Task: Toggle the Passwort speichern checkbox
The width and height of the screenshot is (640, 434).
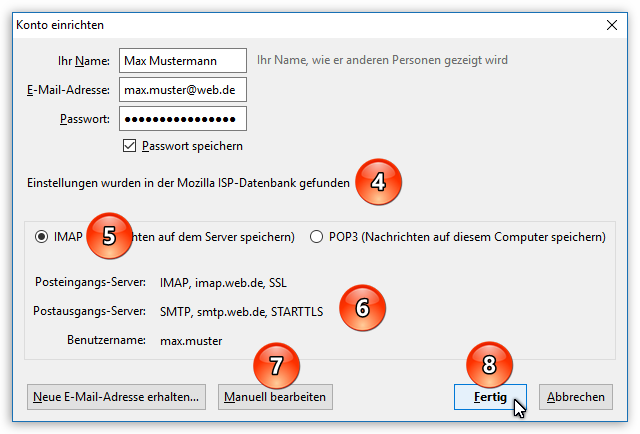Action: point(129,146)
